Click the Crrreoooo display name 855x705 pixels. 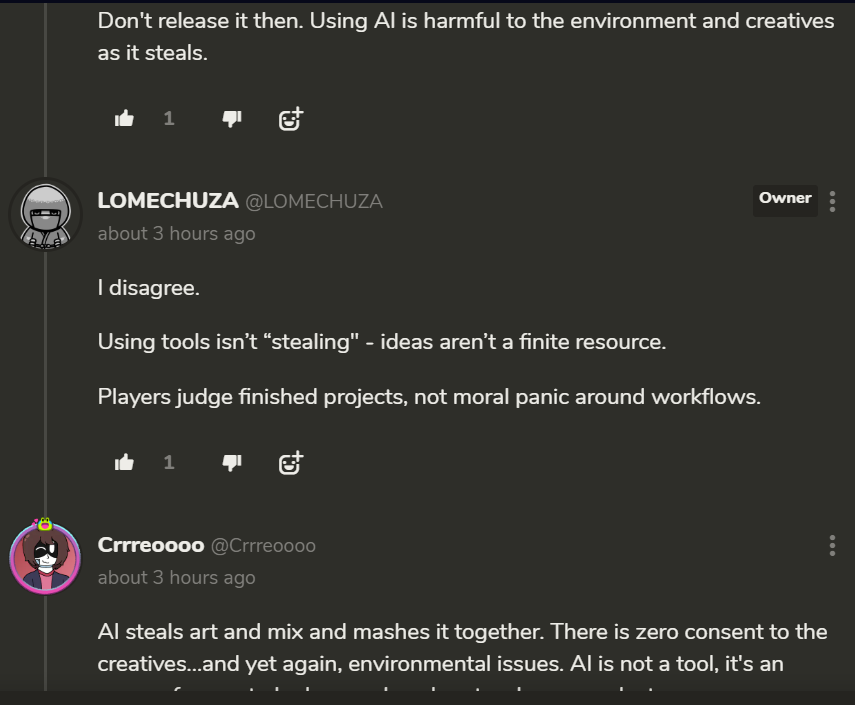[151, 545]
